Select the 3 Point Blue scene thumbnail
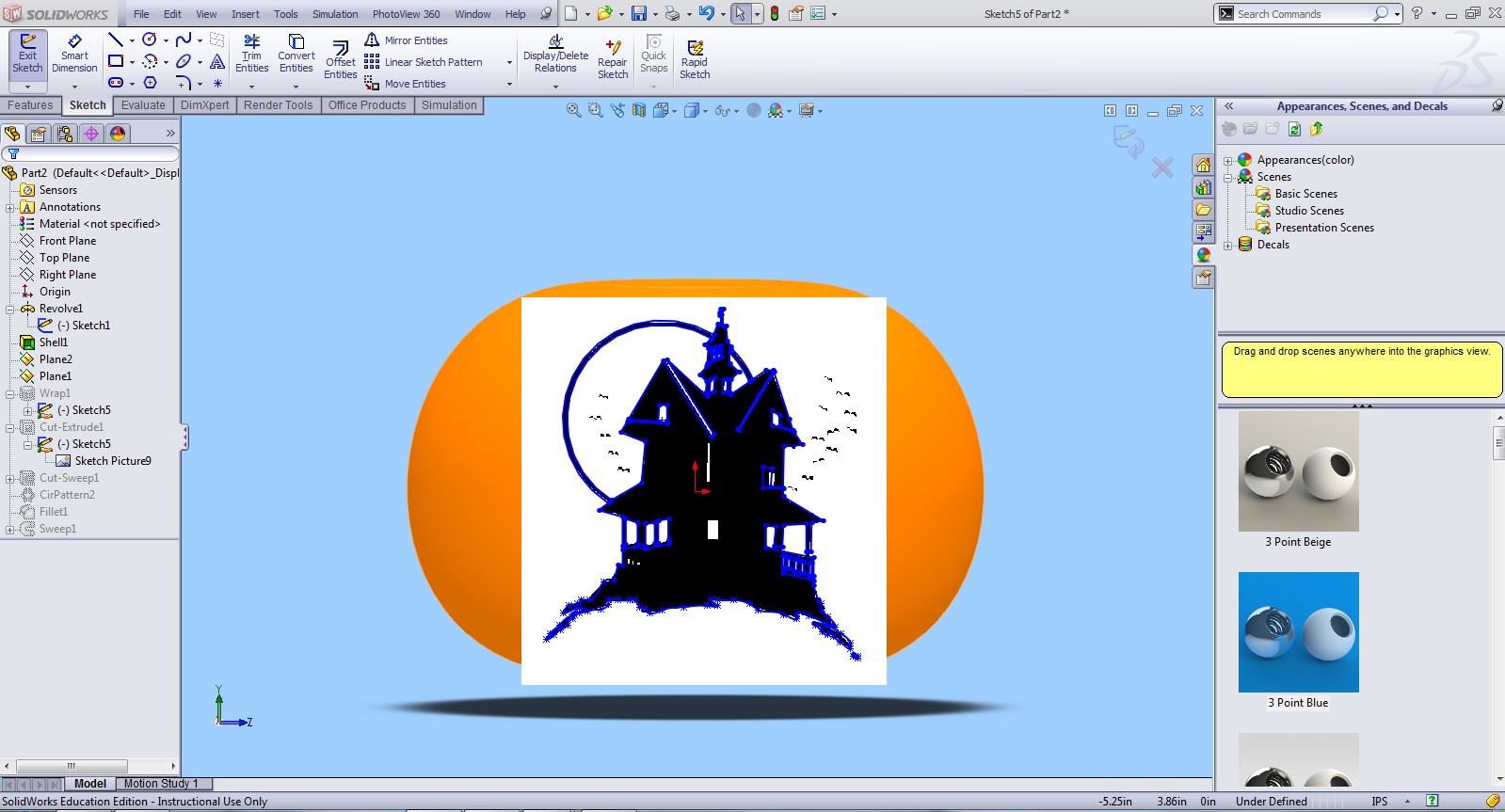Image resolution: width=1505 pixels, height=812 pixels. click(1299, 632)
